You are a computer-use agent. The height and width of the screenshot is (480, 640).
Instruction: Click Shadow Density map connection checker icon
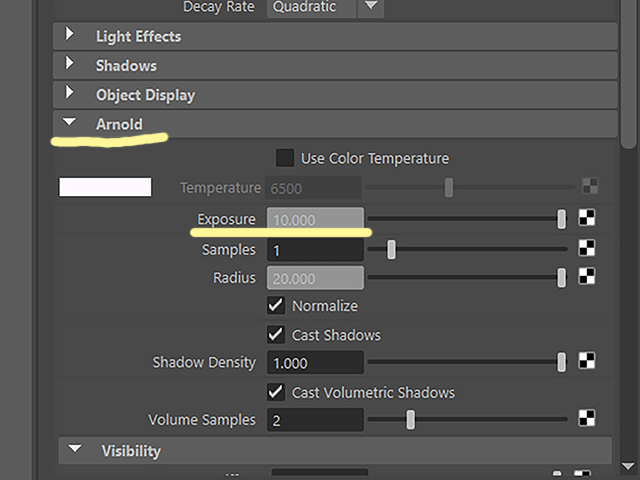pyautogui.click(x=587, y=361)
